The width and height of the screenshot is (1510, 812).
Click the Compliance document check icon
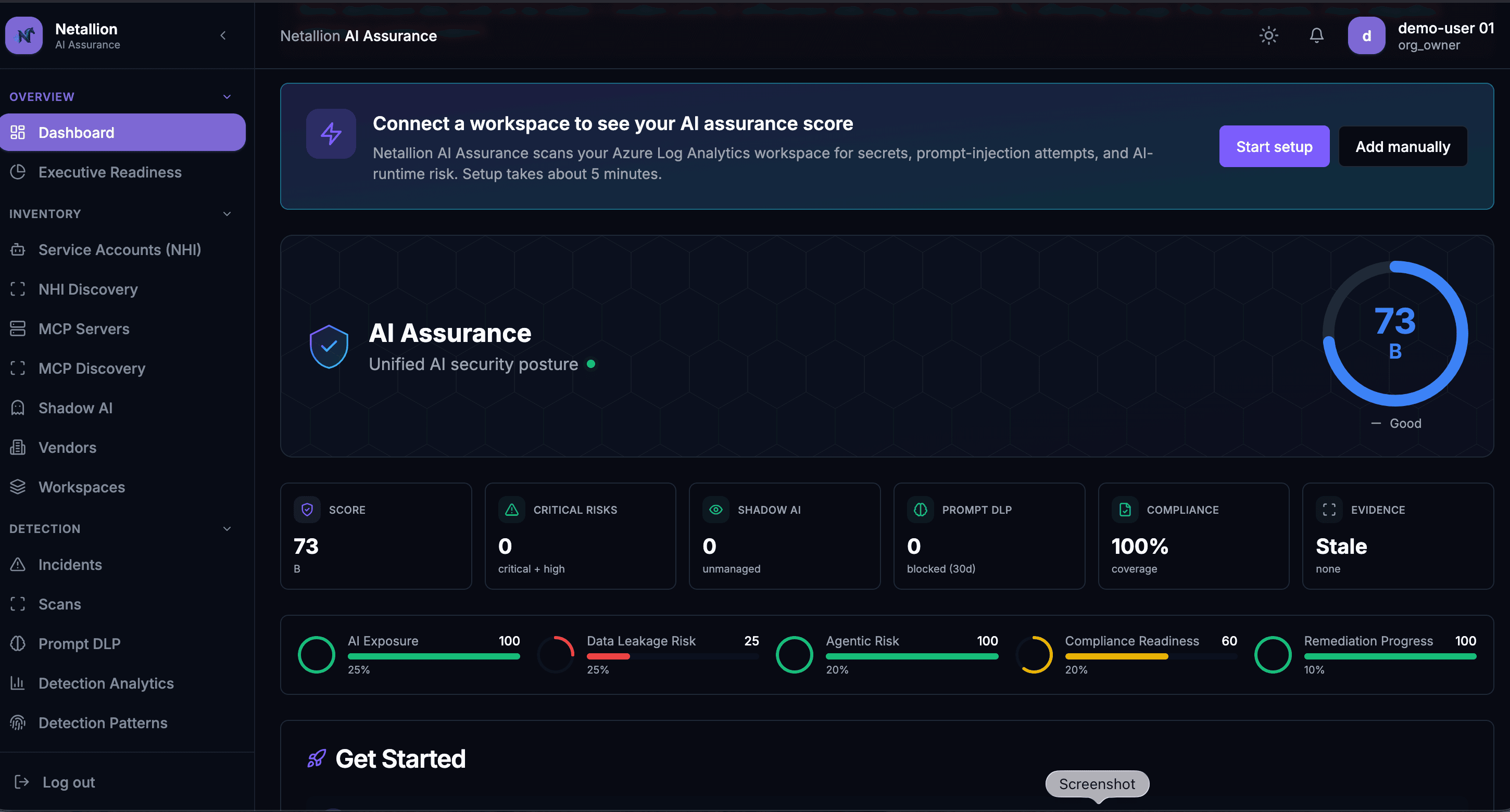click(x=1125, y=510)
